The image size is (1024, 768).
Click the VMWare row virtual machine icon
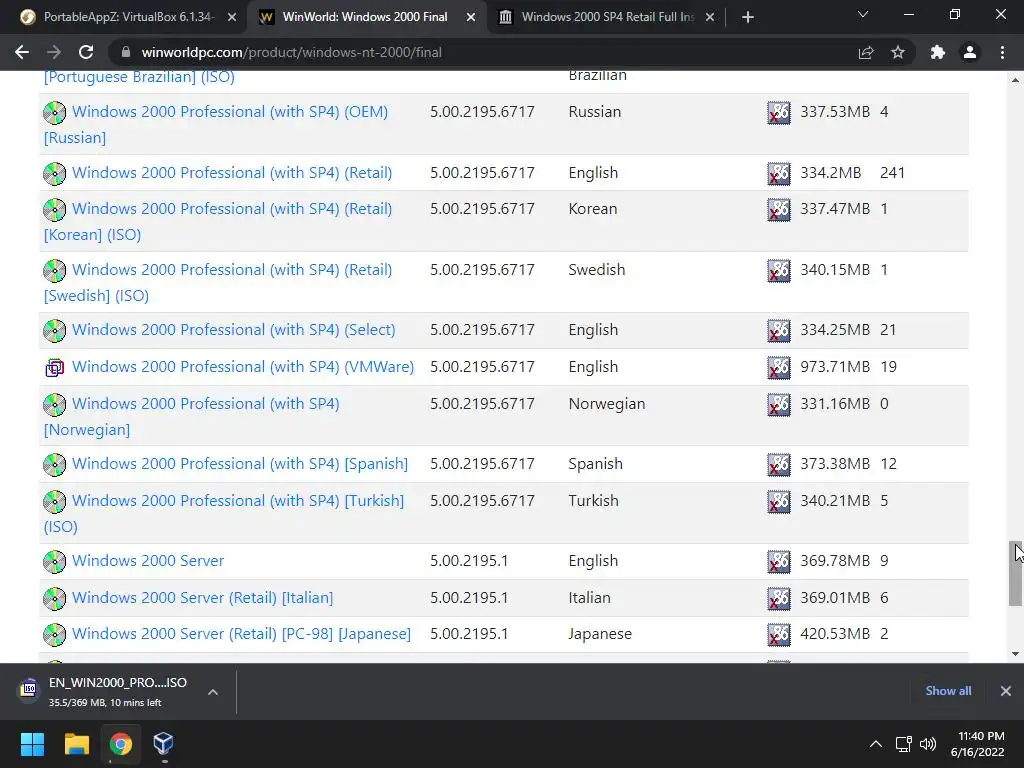(x=55, y=368)
